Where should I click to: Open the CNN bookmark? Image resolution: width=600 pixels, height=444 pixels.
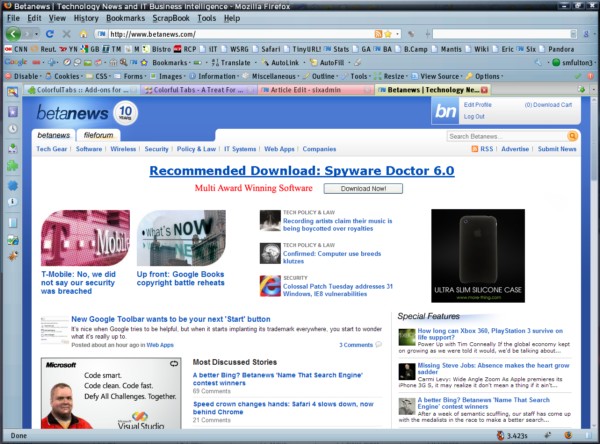[16, 49]
